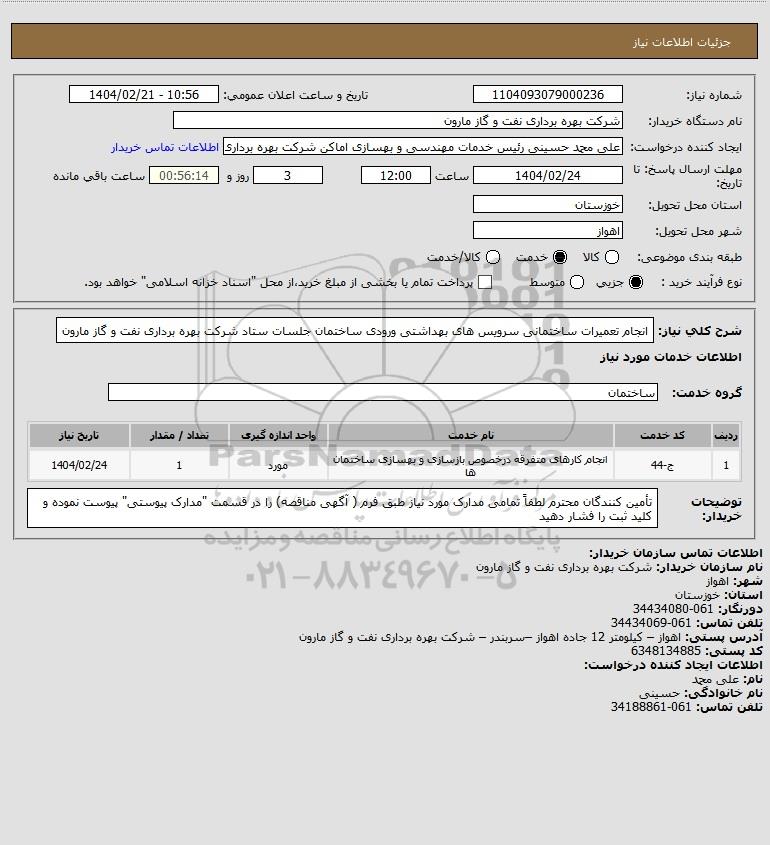This screenshot has width=770, height=845.
Task: Click the request creator field علی مجد حسینی
Action: (x=422, y=147)
